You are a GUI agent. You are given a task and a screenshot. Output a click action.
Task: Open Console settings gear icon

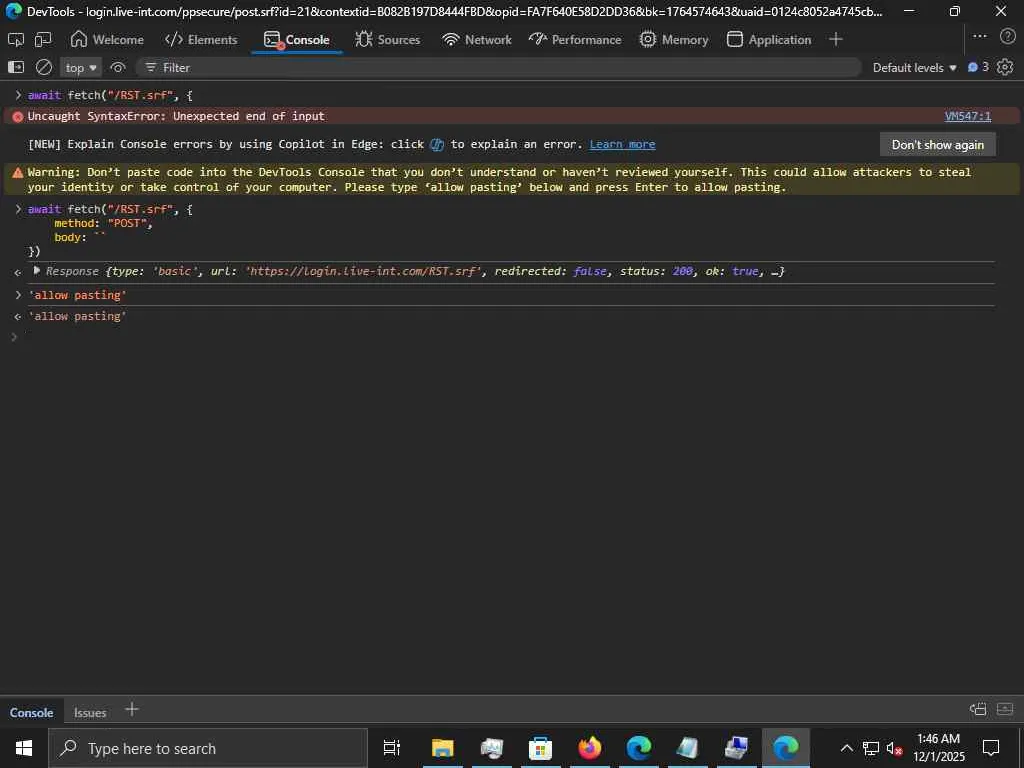tap(1006, 67)
